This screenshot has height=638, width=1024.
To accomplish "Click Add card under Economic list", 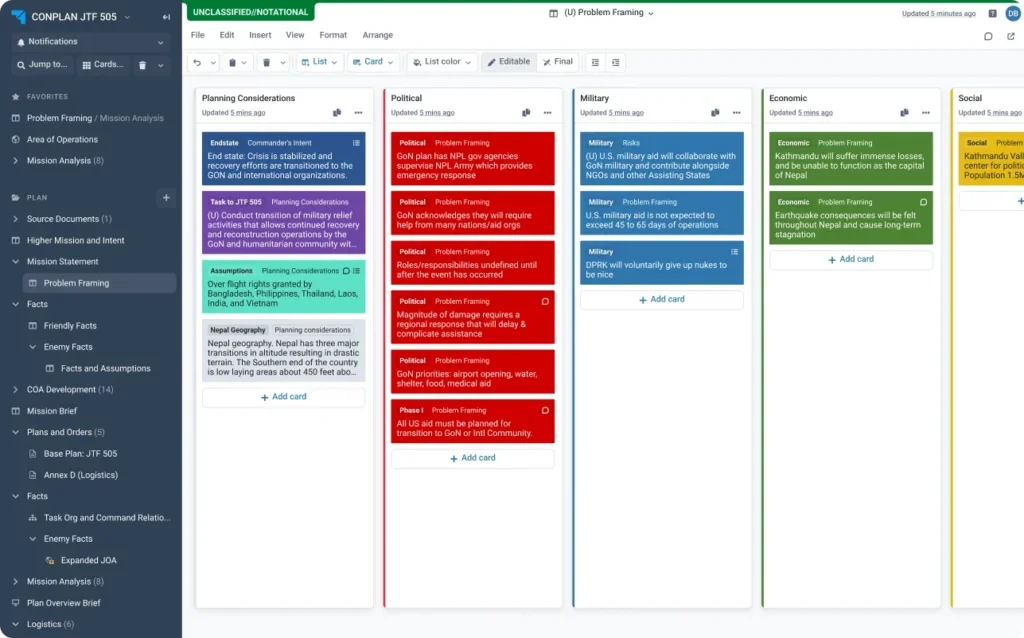I will (850, 260).
